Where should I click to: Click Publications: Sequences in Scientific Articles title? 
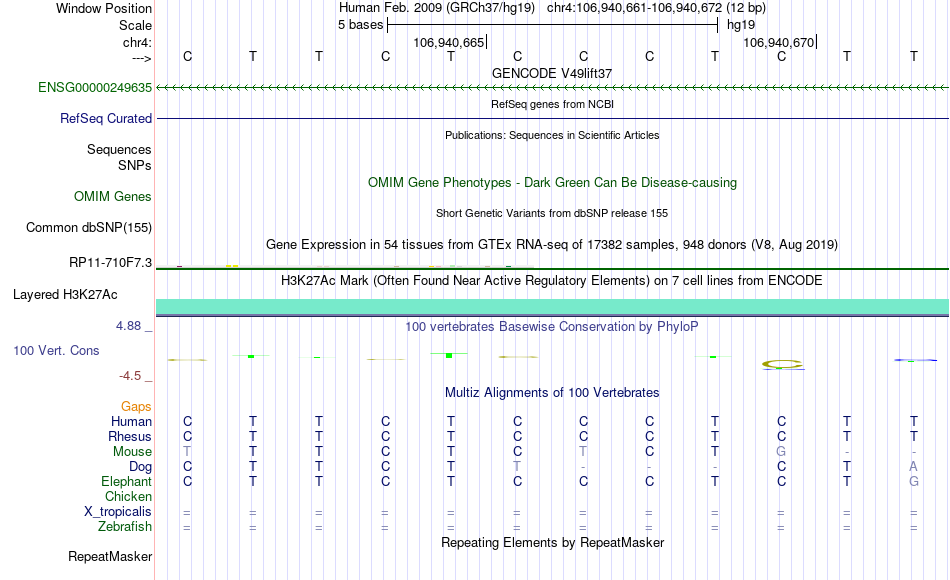pyautogui.click(x=552, y=135)
